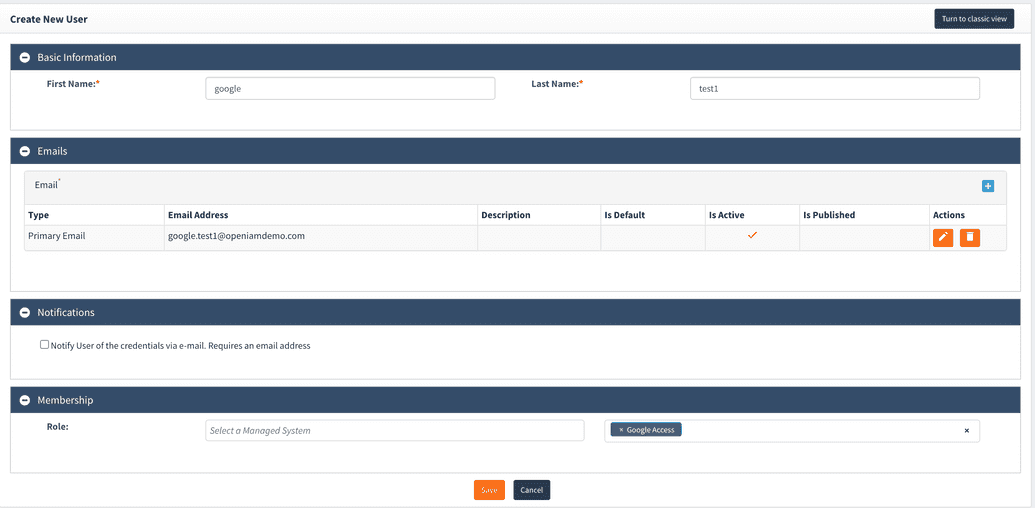The width and height of the screenshot is (1035, 508).
Task: Clear all roles using the field's x
Action: click(966, 431)
